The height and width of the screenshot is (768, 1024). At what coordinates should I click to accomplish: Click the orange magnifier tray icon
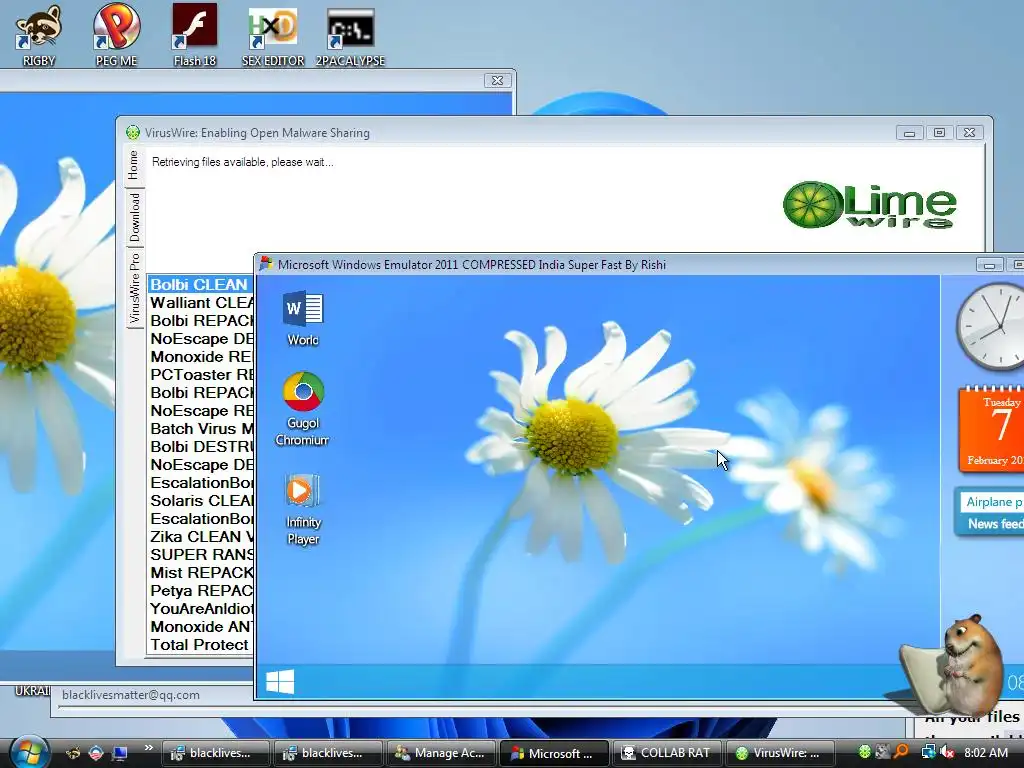[x=902, y=752]
